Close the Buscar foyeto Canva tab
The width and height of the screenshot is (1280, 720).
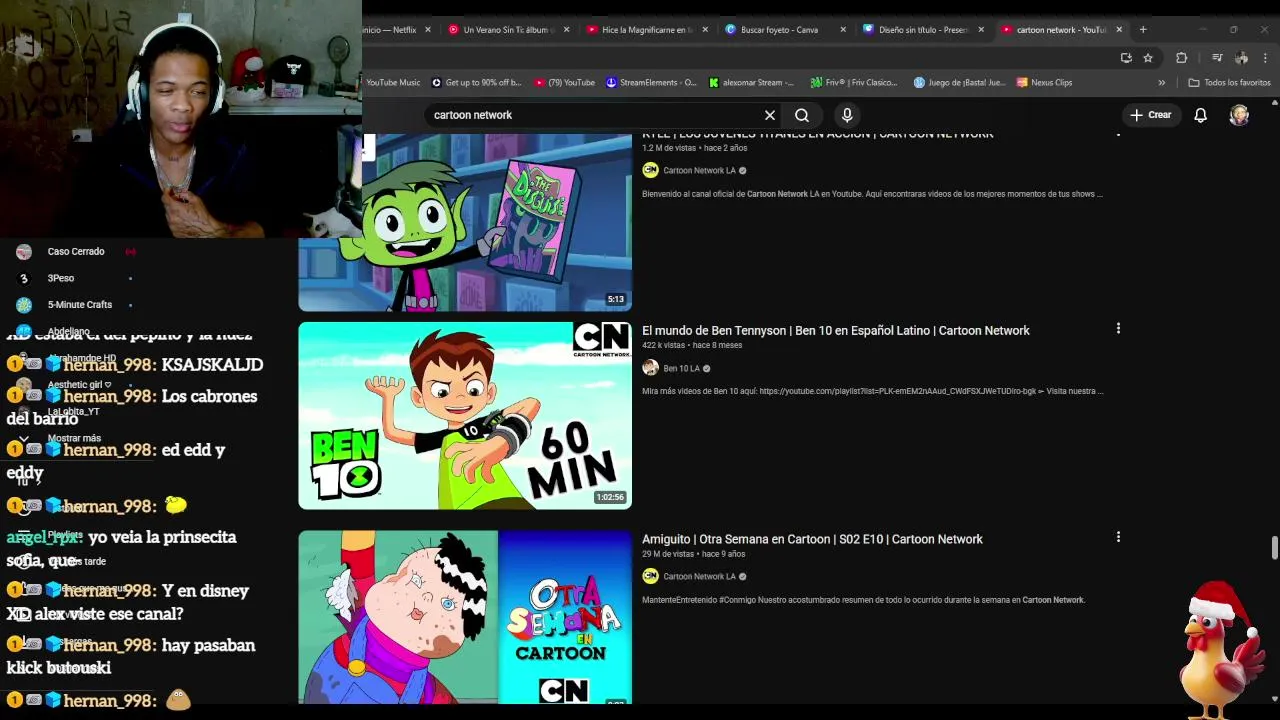(x=843, y=30)
